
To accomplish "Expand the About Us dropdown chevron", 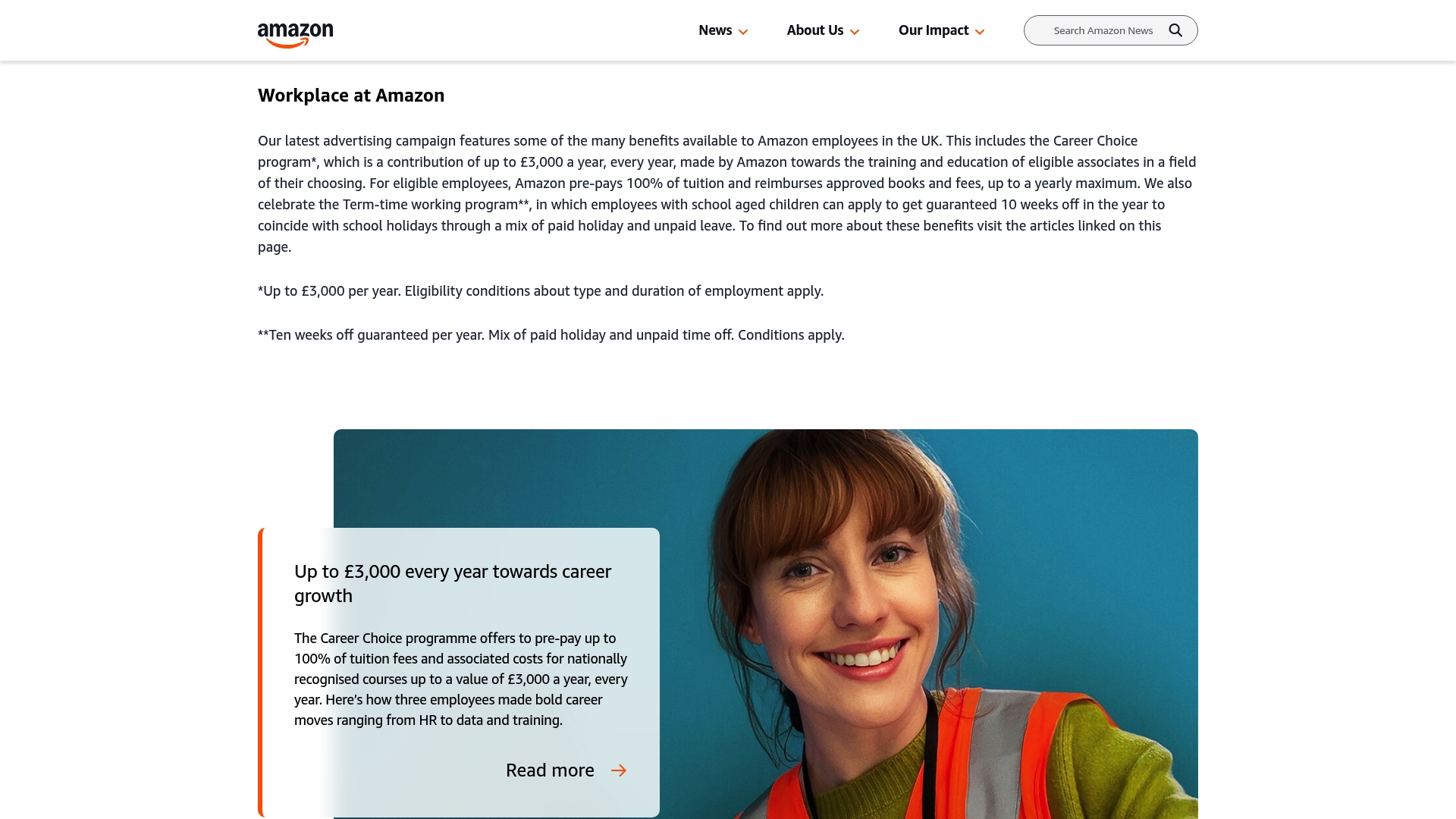I will coord(855,32).
